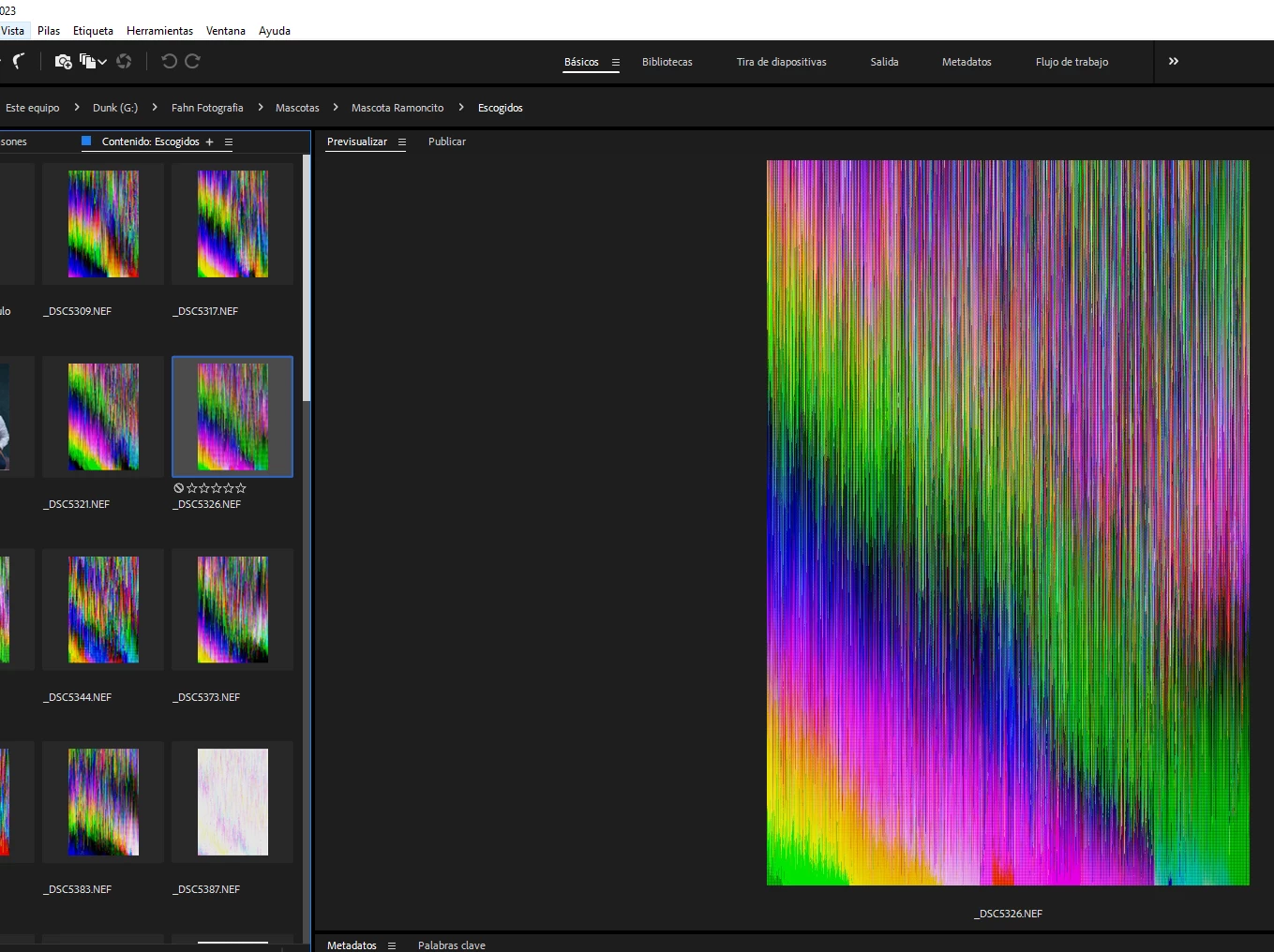Add a new Contenido panel with plus
Image resolution: width=1274 pixels, height=952 pixels.
(209, 141)
